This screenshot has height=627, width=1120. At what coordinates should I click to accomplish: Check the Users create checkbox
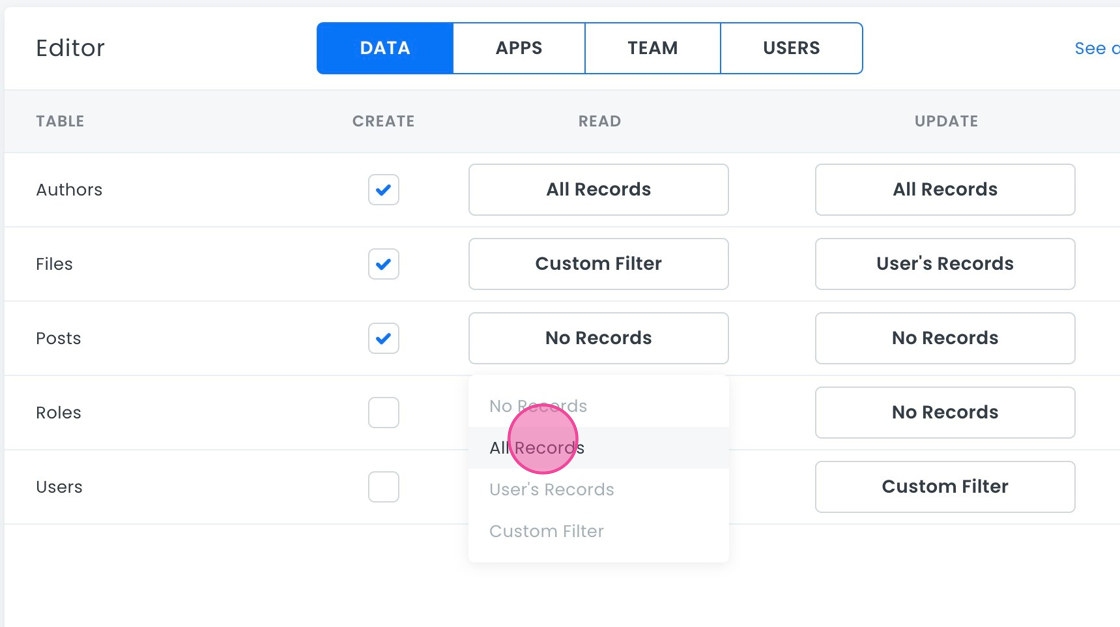pos(383,487)
